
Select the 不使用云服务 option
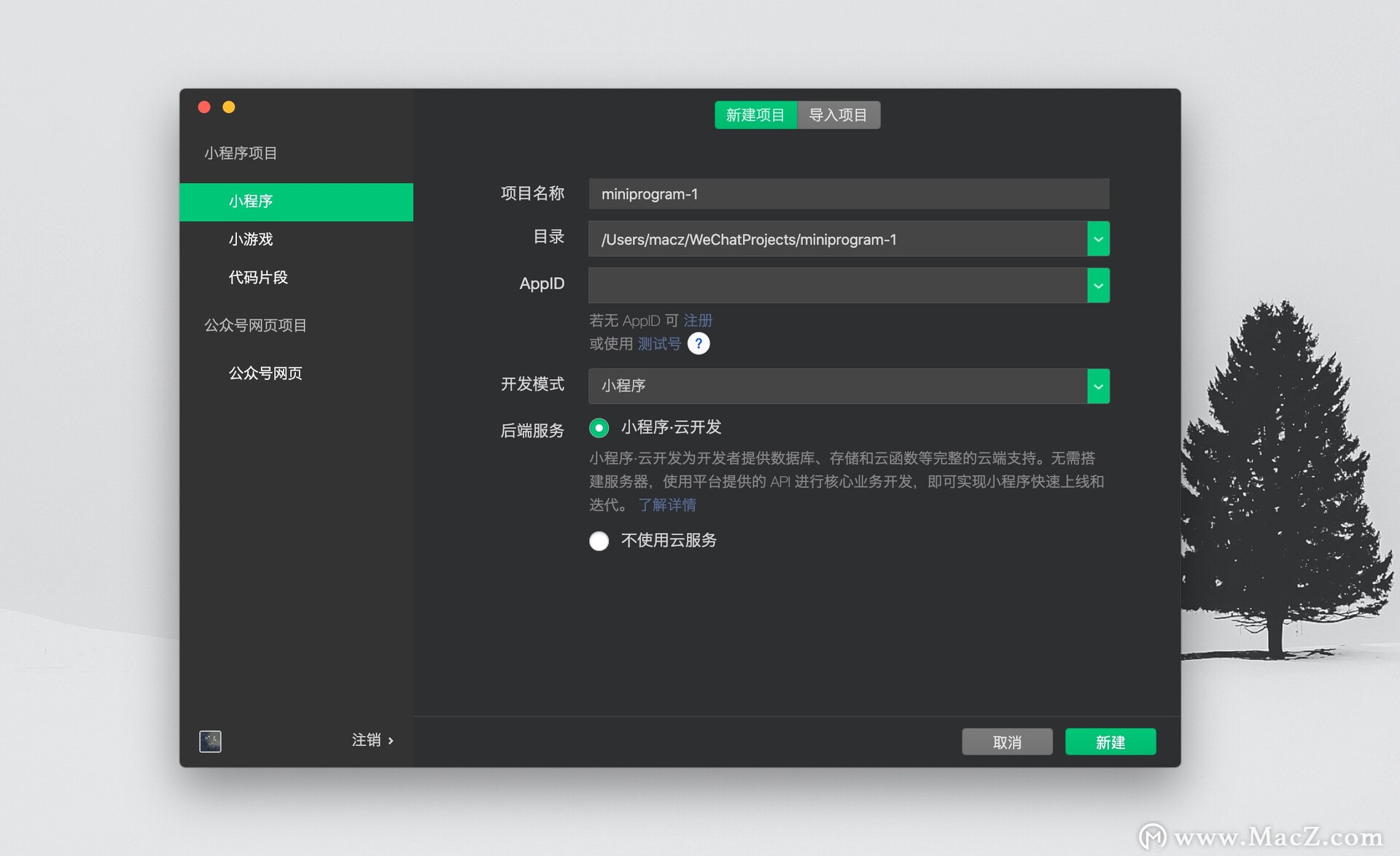click(x=599, y=541)
